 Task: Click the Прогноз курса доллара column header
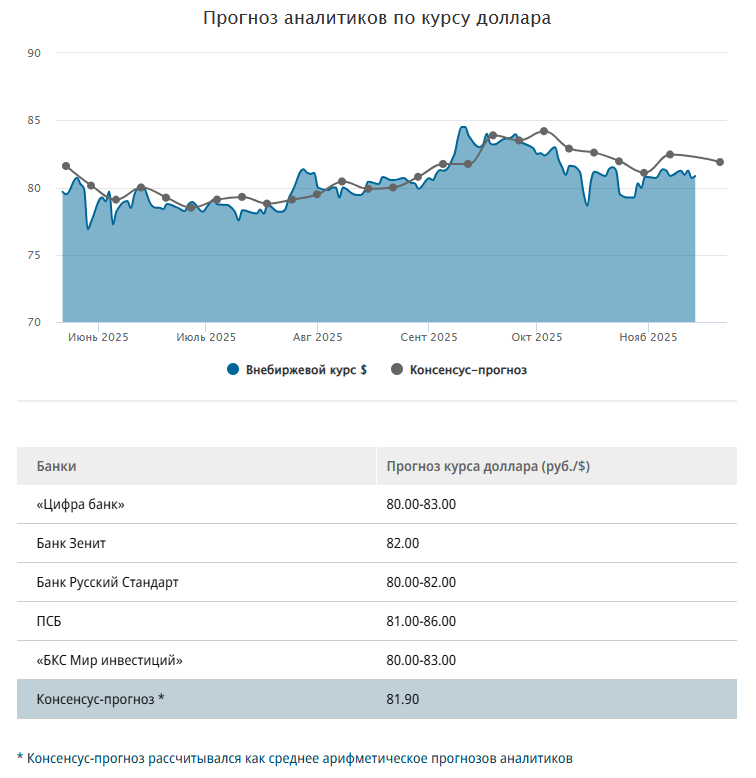[x=488, y=466]
